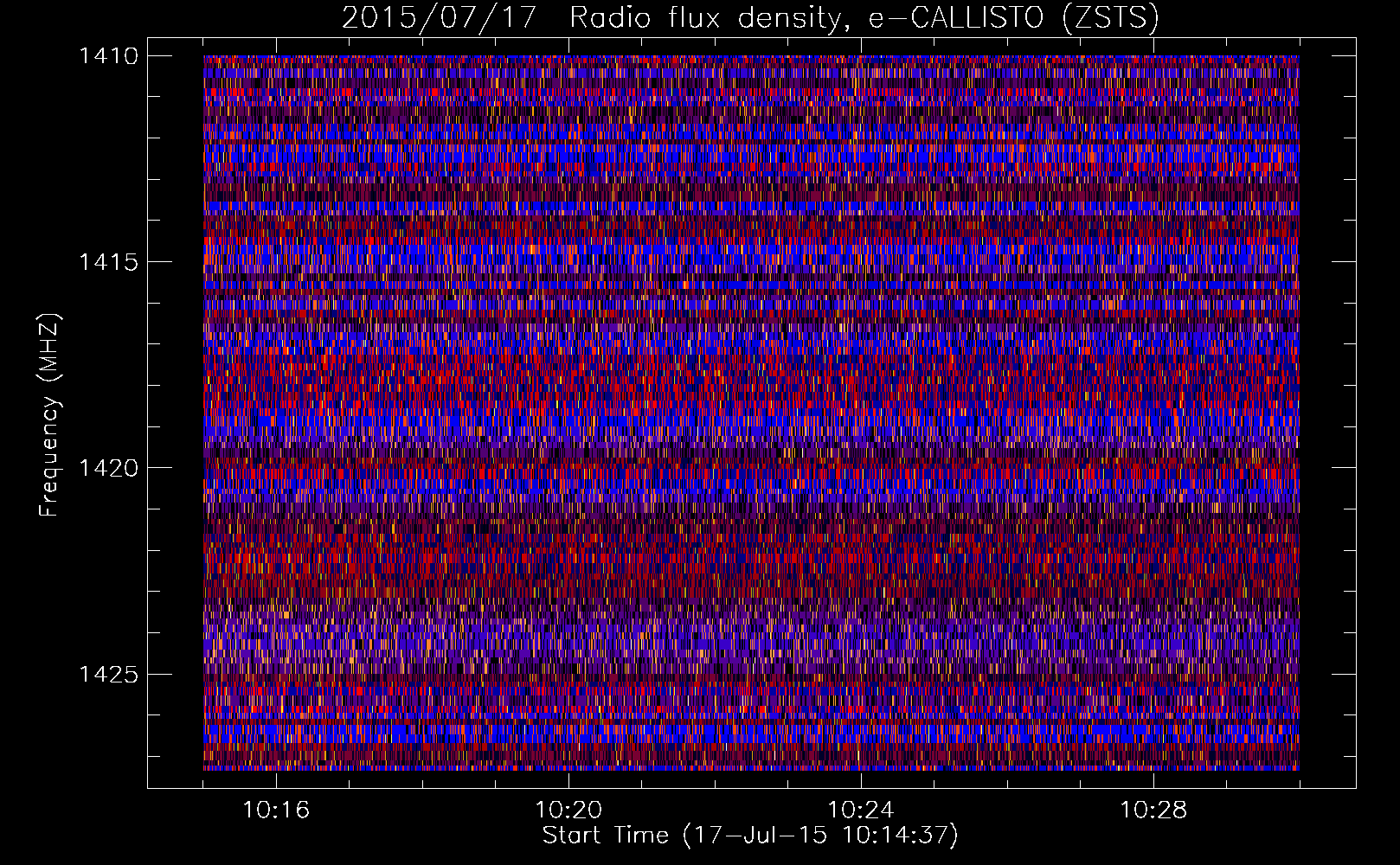Click the 10:24 time tick label

(861, 811)
